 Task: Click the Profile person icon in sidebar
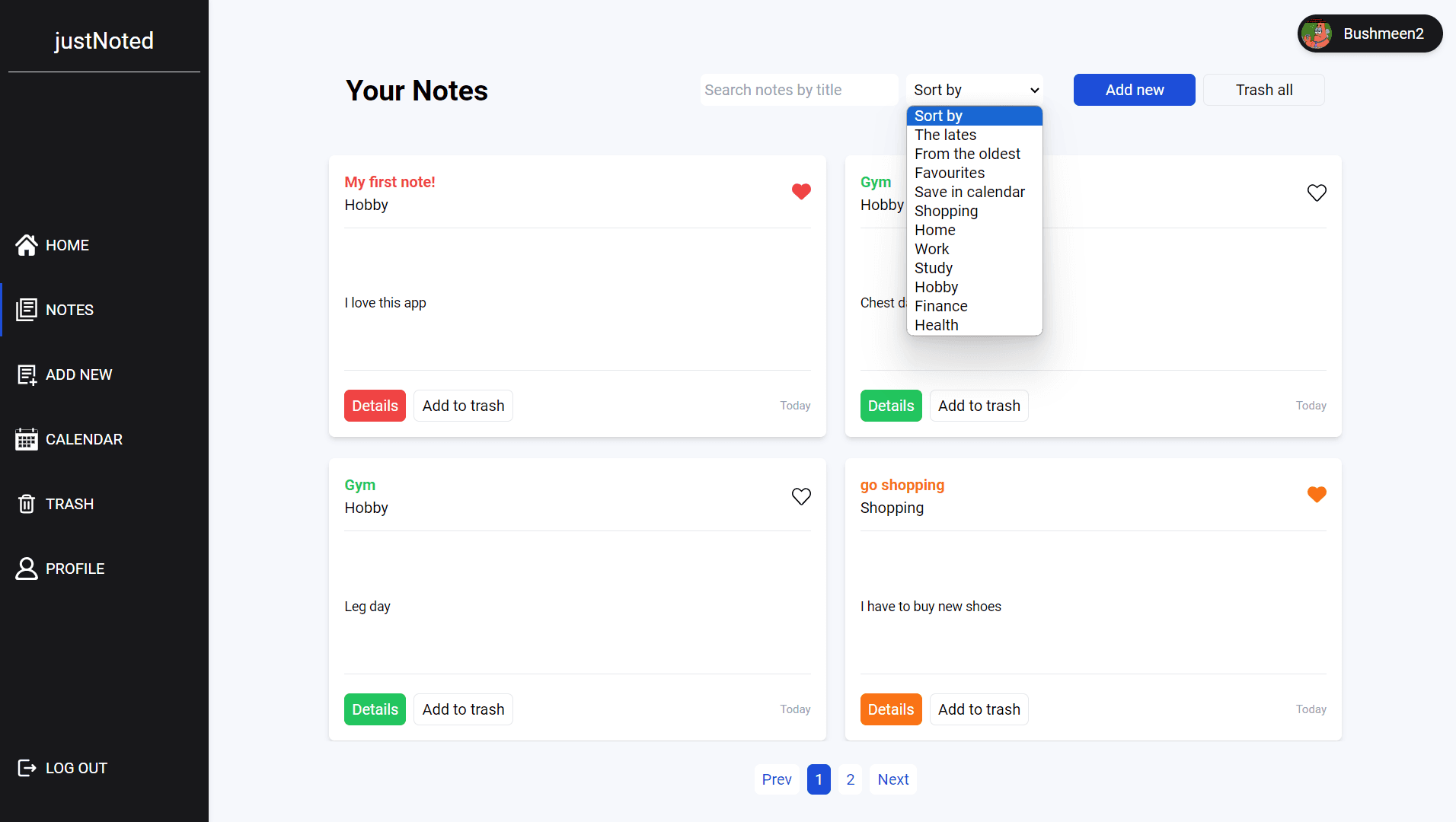pos(27,569)
